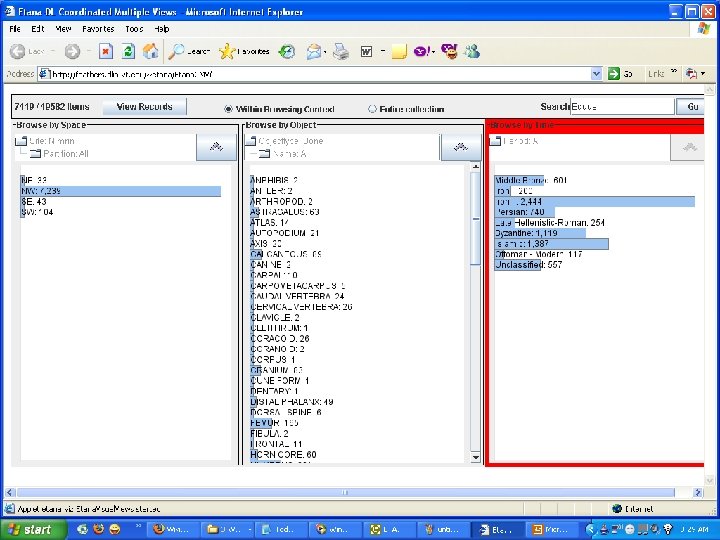Click the Site folder icon in Space panel
Viewport: 720px width, 540px height.
coord(21,141)
